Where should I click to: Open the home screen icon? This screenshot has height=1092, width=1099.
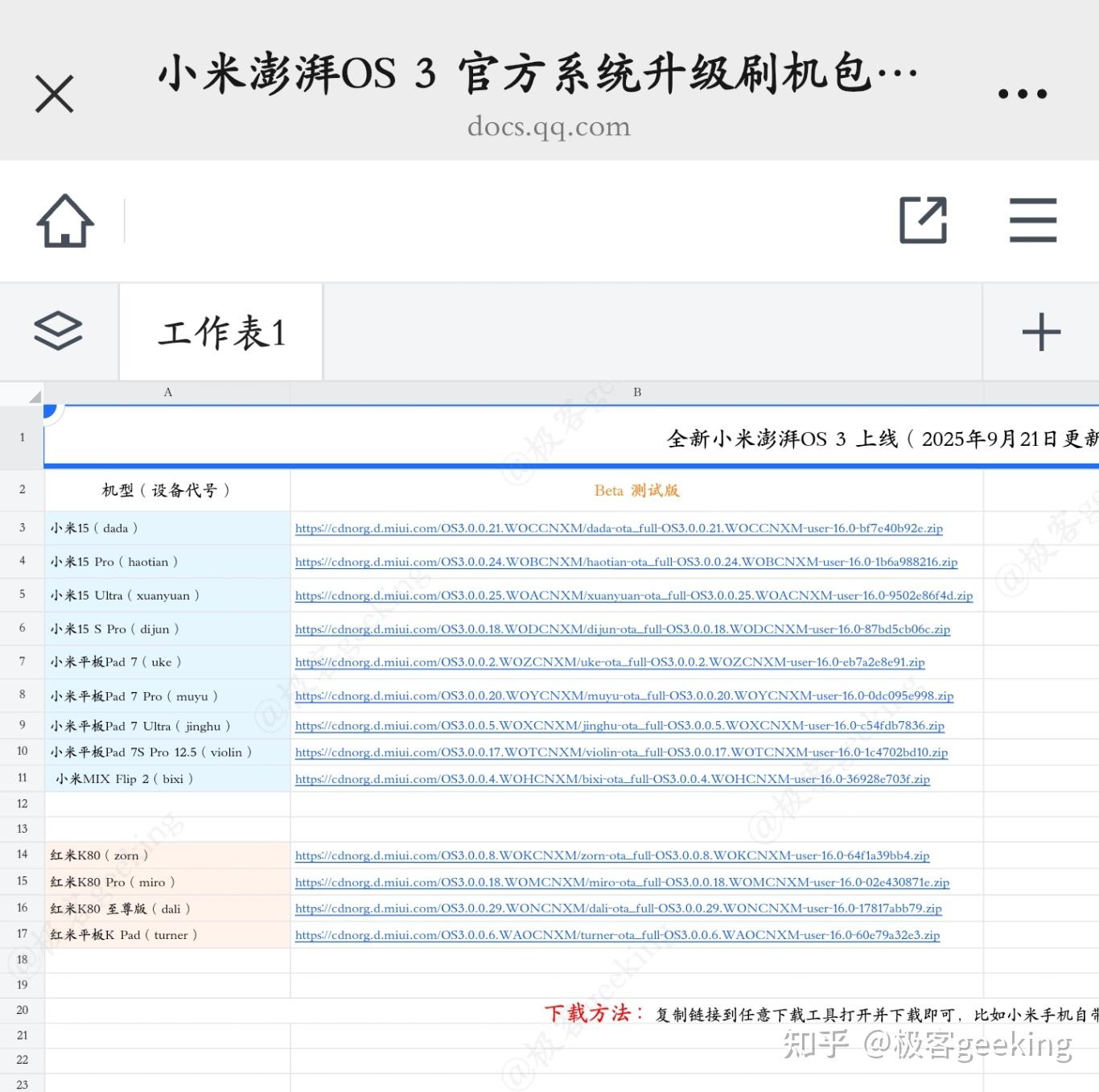[64, 220]
